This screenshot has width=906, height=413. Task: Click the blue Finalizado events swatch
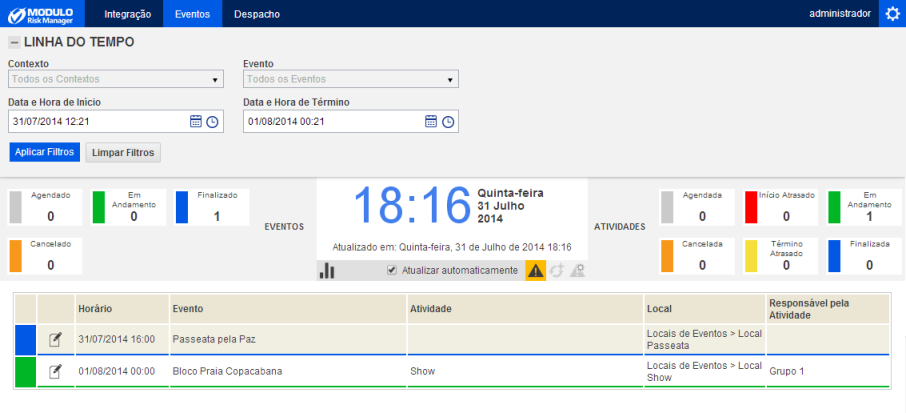(x=181, y=207)
